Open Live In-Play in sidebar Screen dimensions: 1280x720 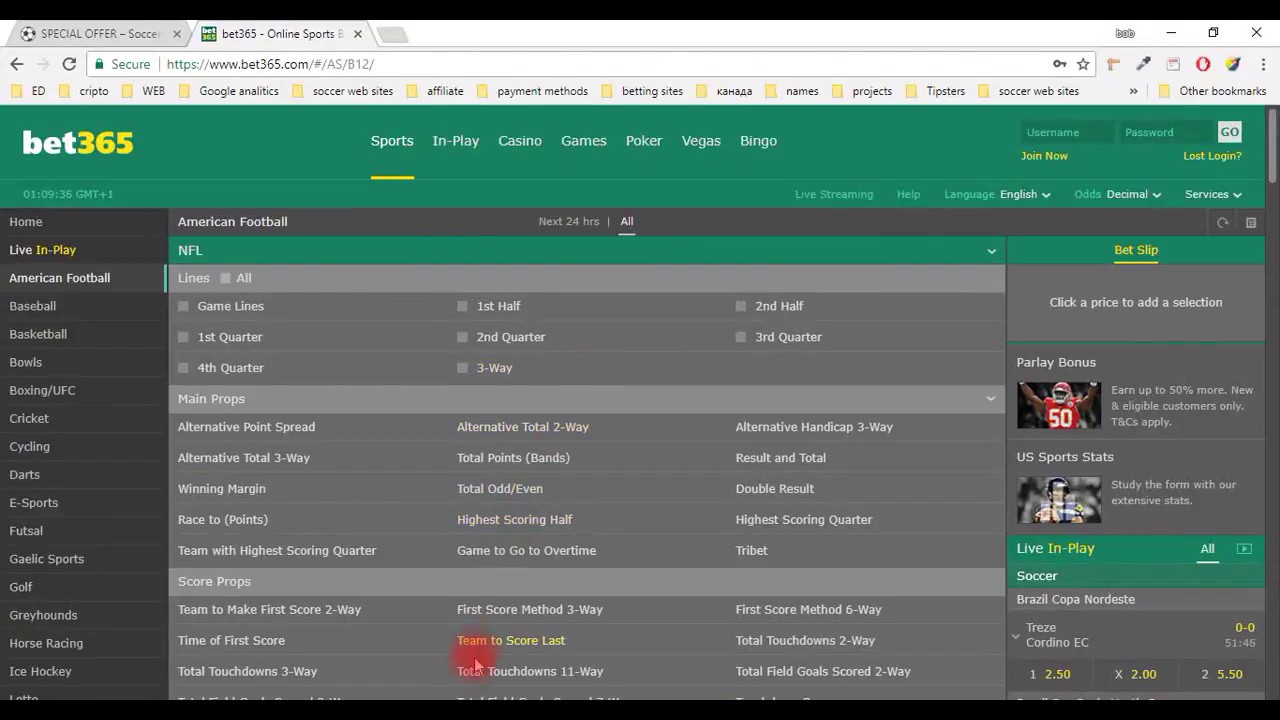pyautogui.click(x=42, y=250)
